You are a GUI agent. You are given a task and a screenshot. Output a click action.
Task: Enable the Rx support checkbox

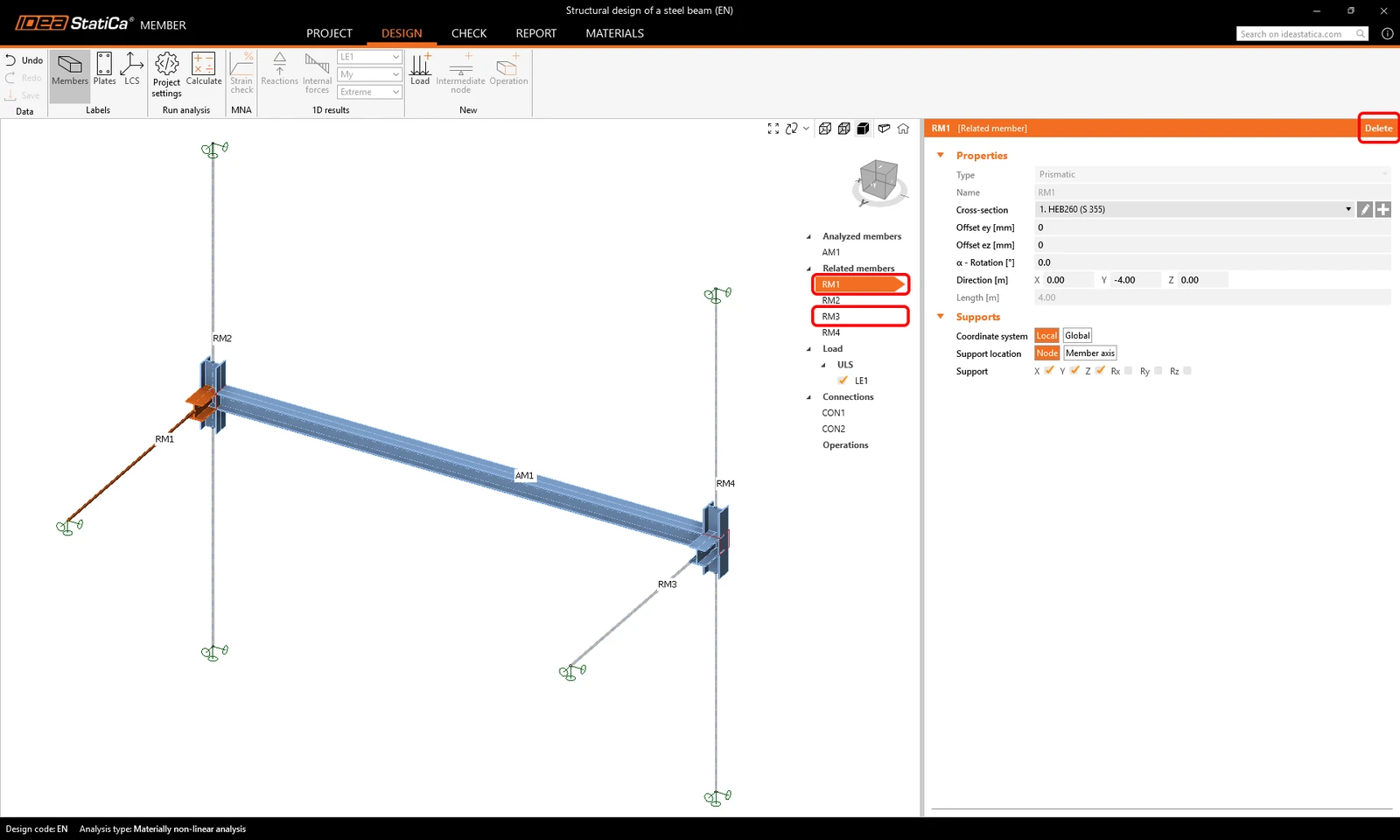(x=1129, y=371)
